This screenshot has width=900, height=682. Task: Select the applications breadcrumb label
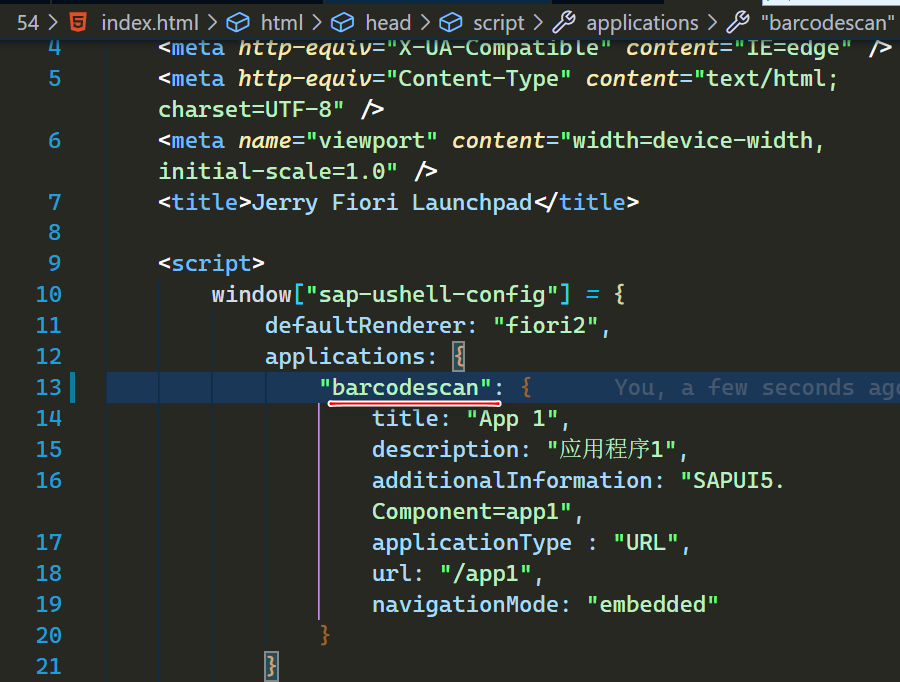point(642,22)
